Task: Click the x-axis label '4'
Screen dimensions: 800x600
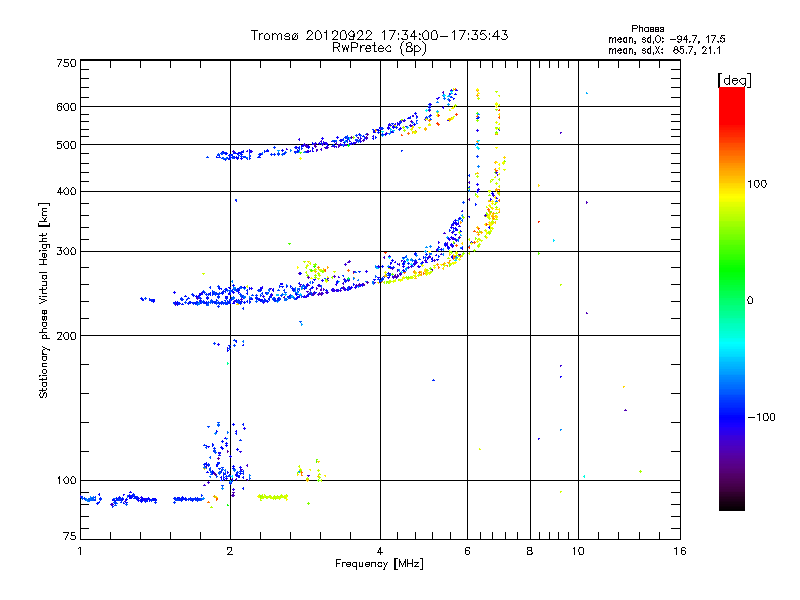Action: (x=380, y=551)
